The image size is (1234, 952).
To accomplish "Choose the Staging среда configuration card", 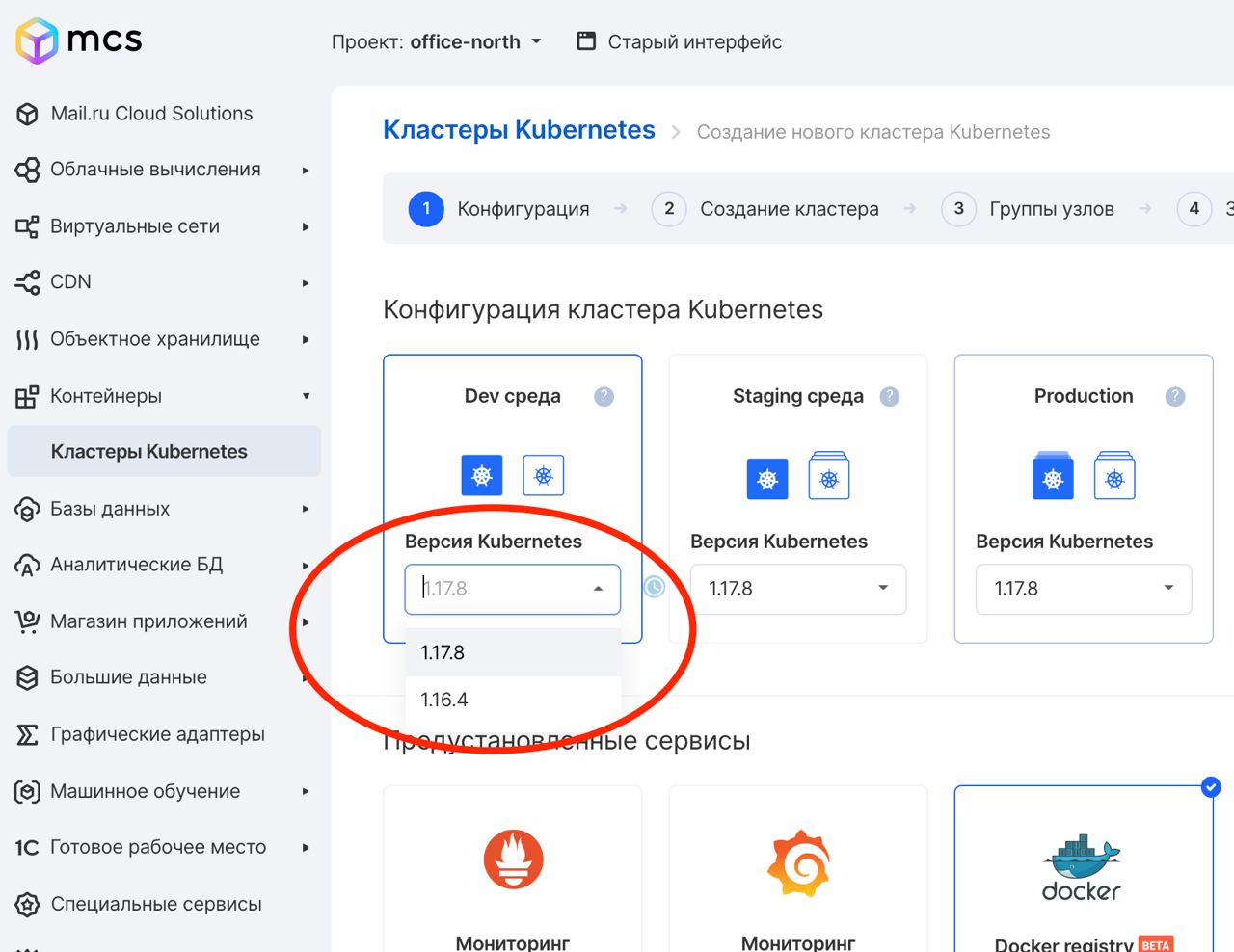I will pos(798,498).
